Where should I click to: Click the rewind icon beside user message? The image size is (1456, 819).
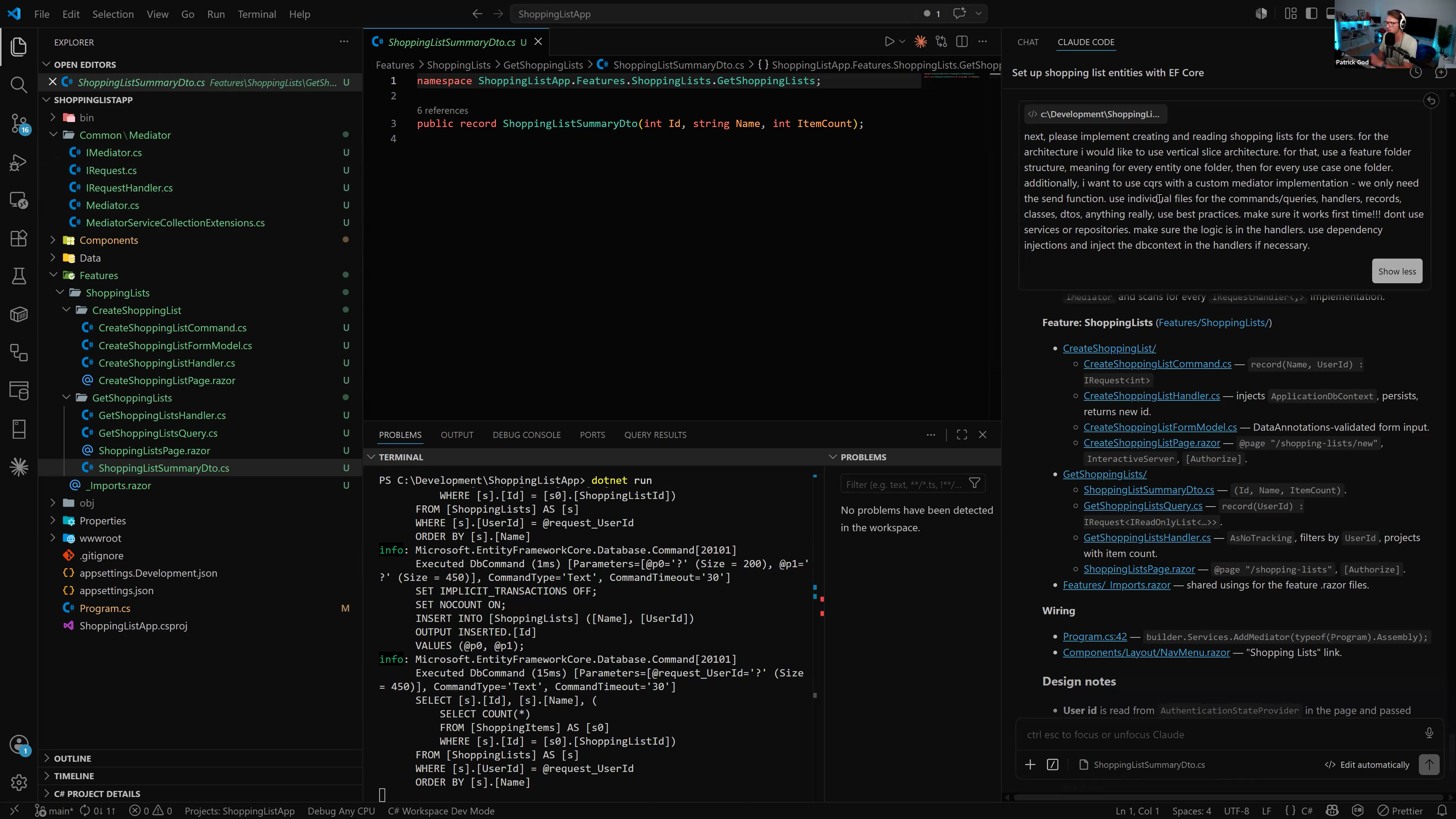tap(1431, 100)
